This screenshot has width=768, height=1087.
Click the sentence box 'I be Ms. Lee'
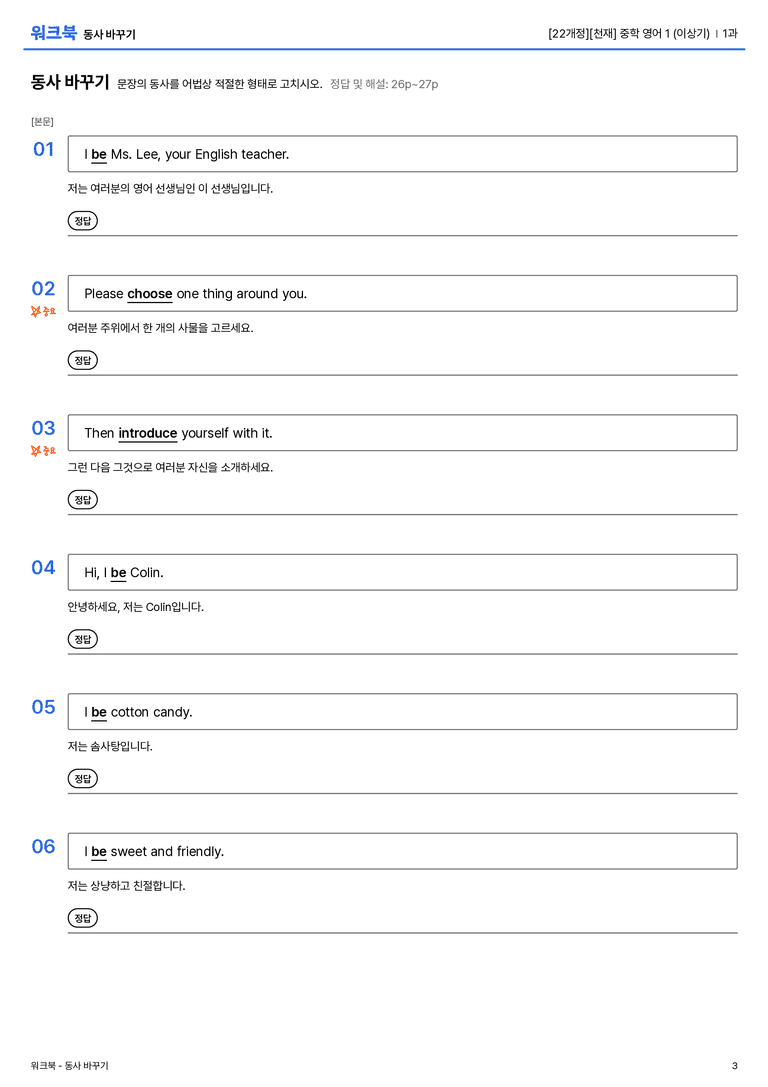(x=402, y=154)
